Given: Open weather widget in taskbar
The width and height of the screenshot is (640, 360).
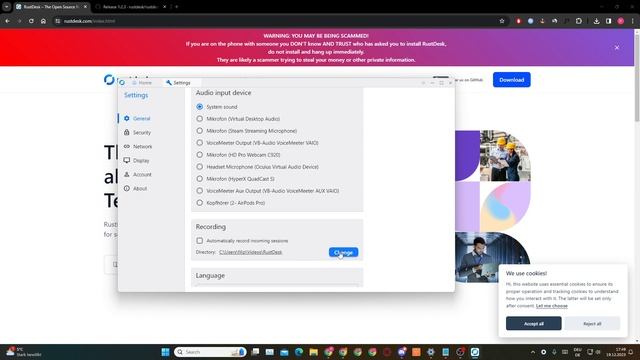Looking at the screenshot, I should click(24, 352).
